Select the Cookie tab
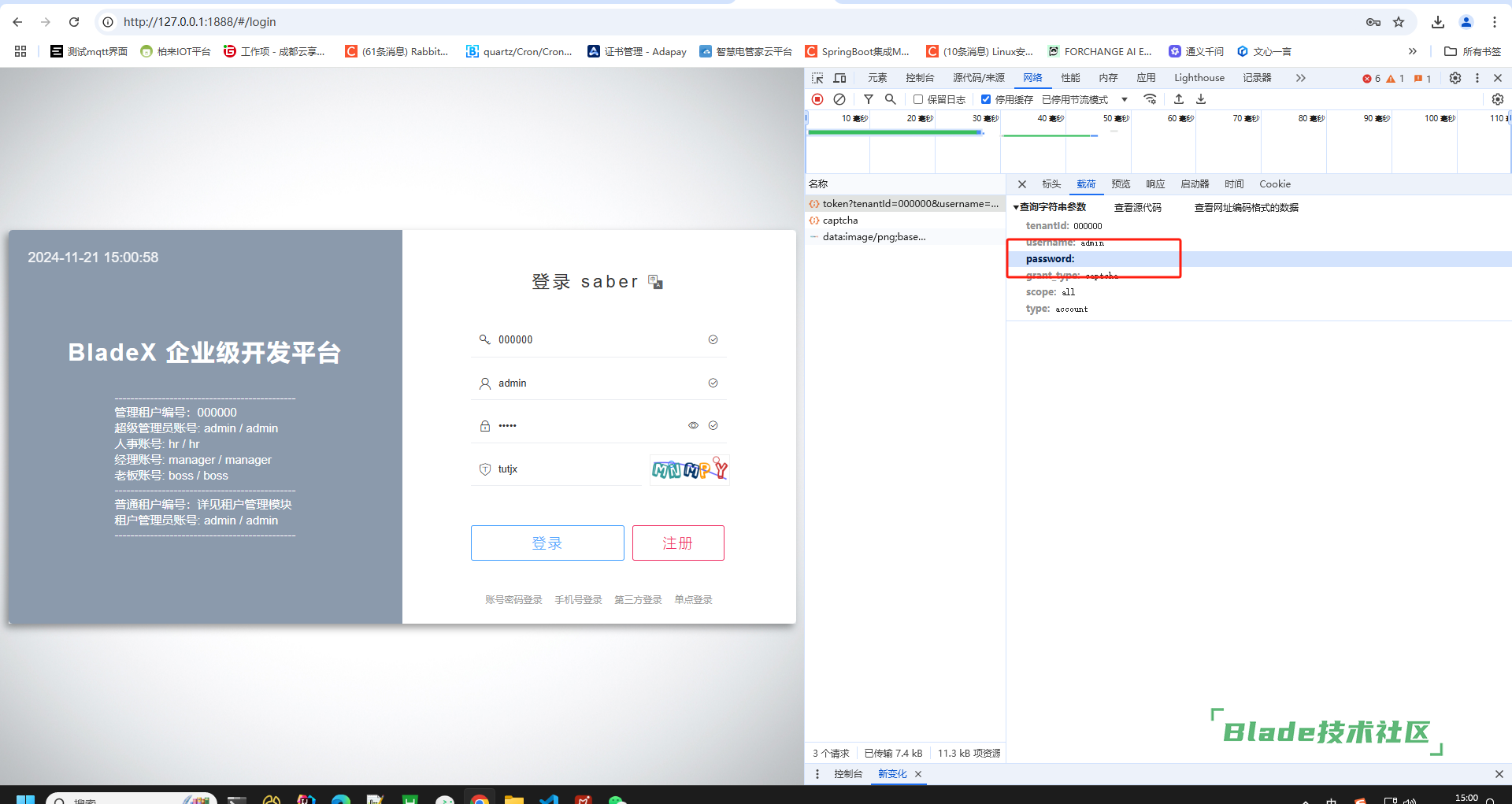1512x804 pixels. pyautogui.click(x=1275, y=184)
